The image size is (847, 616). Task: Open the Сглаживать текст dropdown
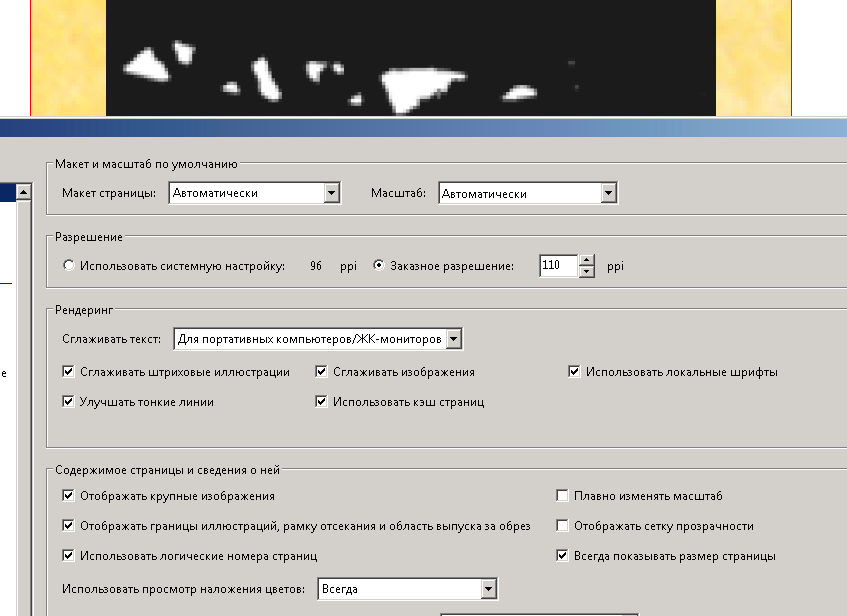click(x=318, y=339)
